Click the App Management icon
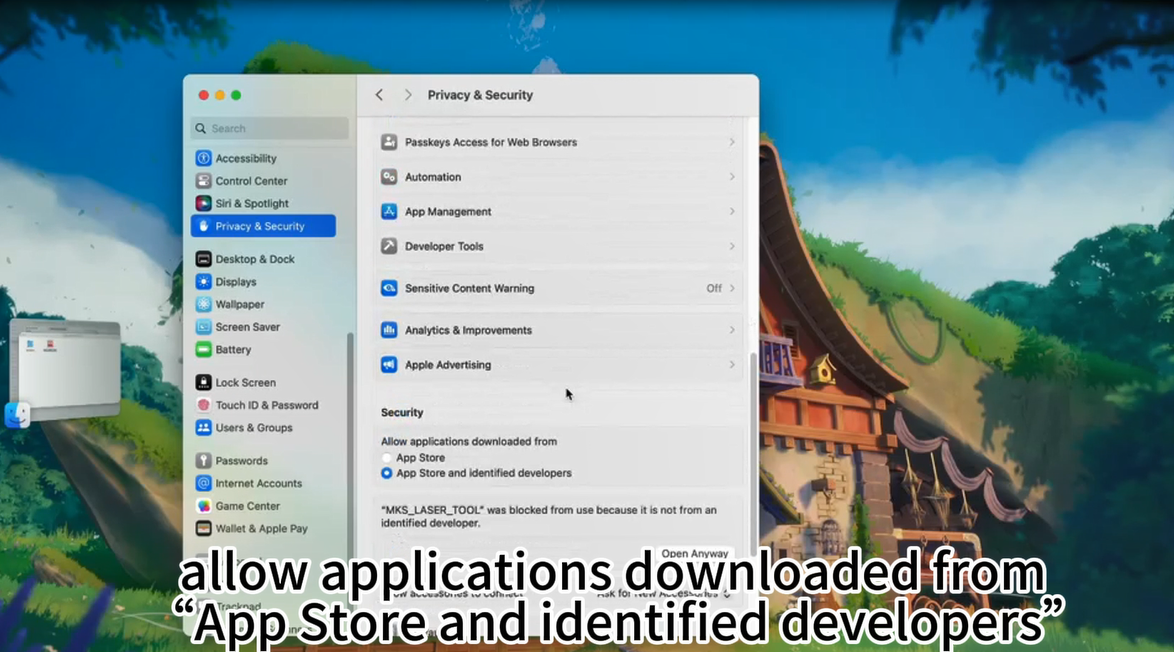This screenshot has height=652, width=1174. [x=389, y=211]
